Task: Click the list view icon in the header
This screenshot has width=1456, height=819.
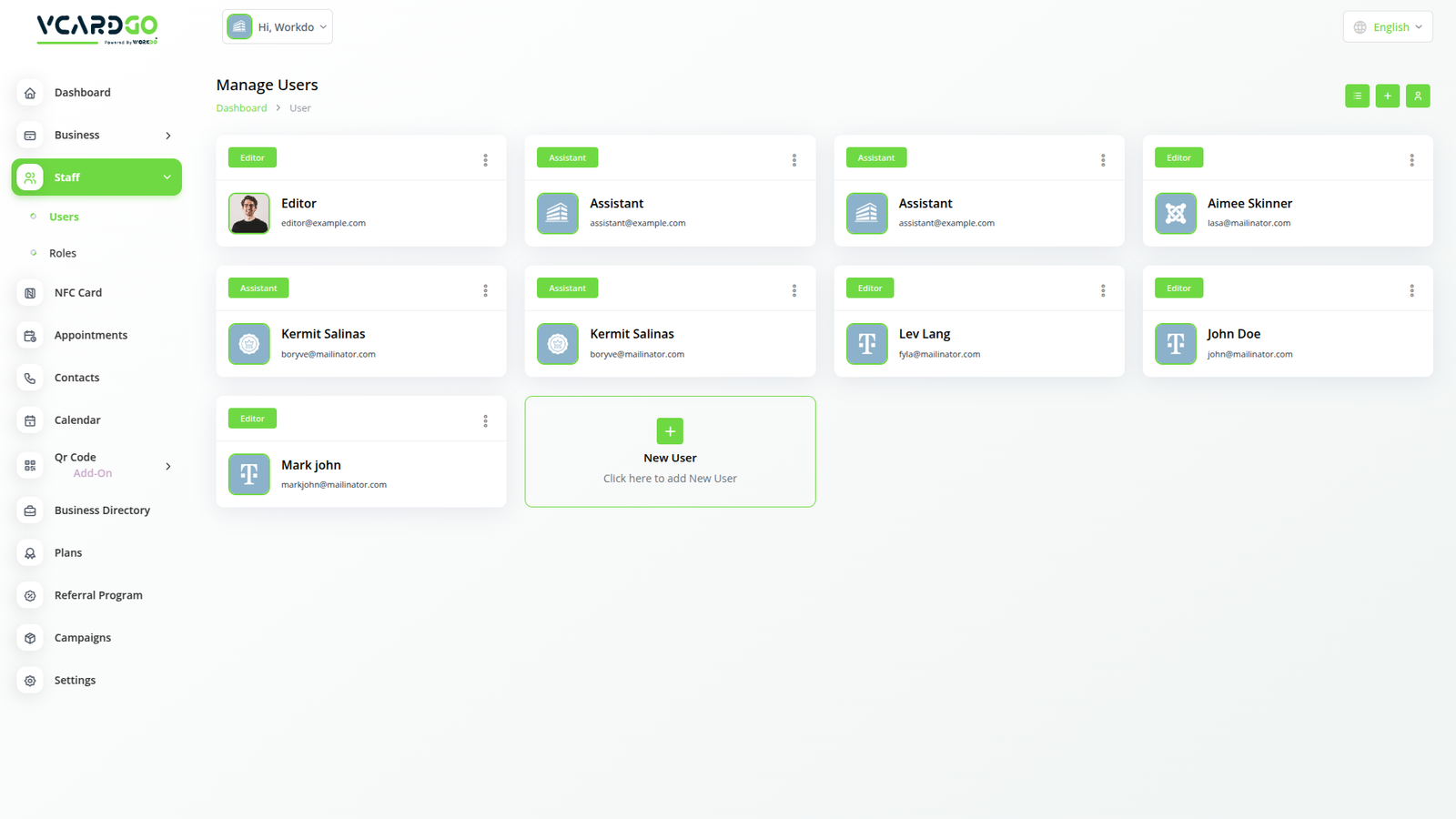Action: point(1357,96)
